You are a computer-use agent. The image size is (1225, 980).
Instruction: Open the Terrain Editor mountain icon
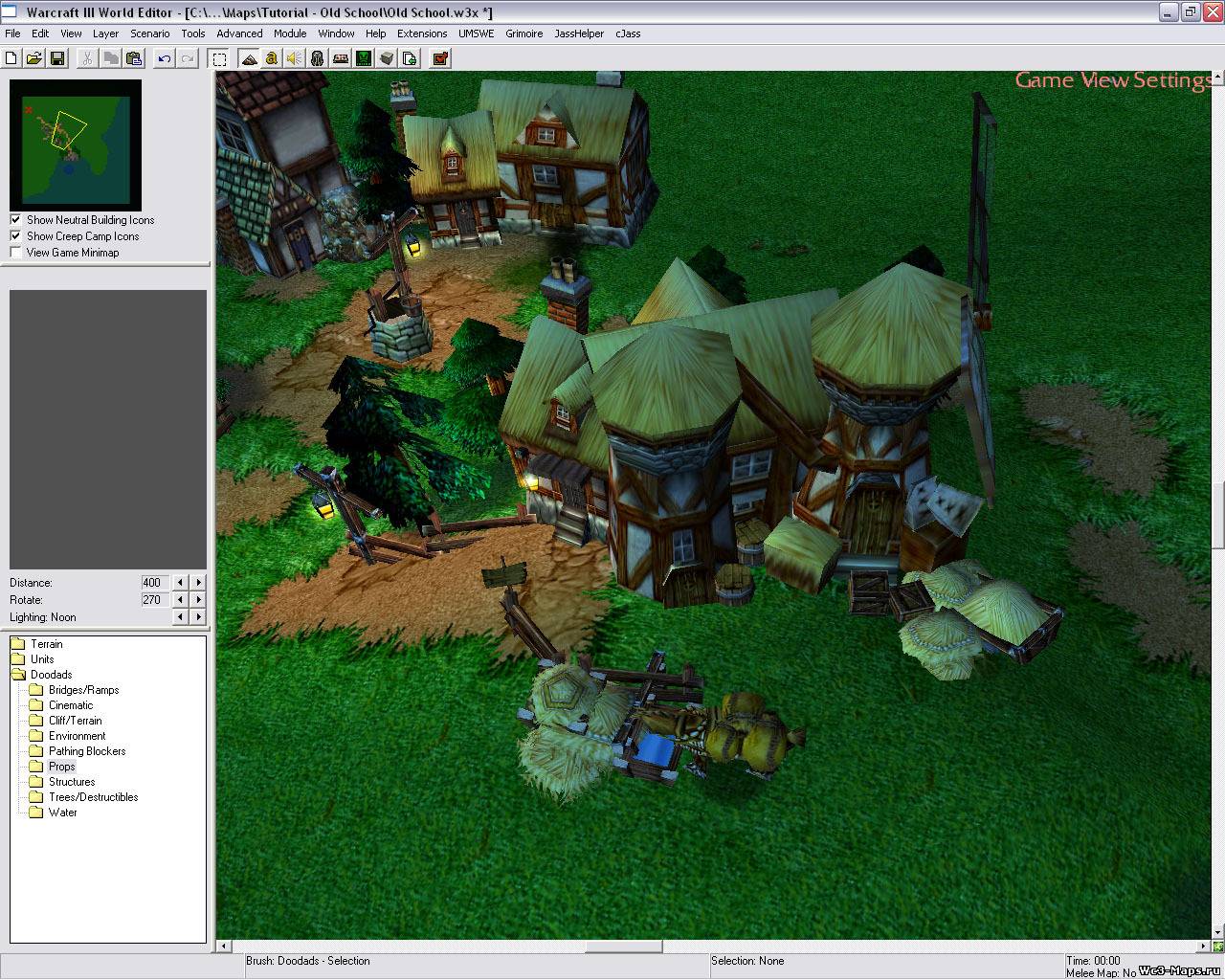click(249, 58)
